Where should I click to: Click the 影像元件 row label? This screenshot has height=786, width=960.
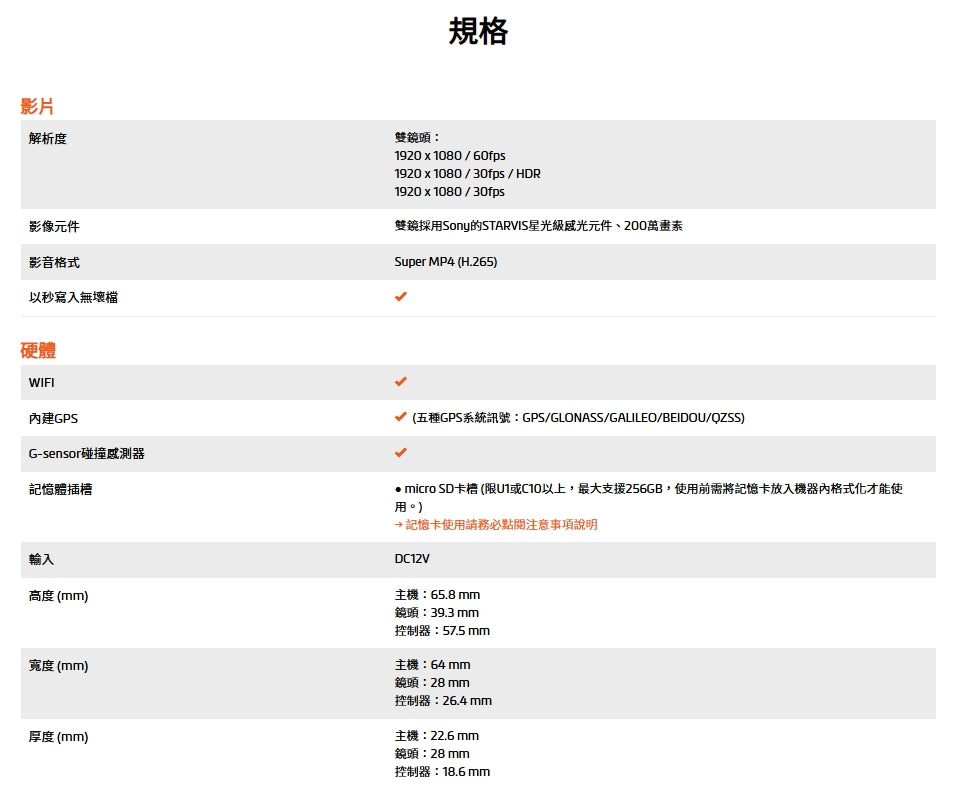pyautogui.click(x=54, y=227)
